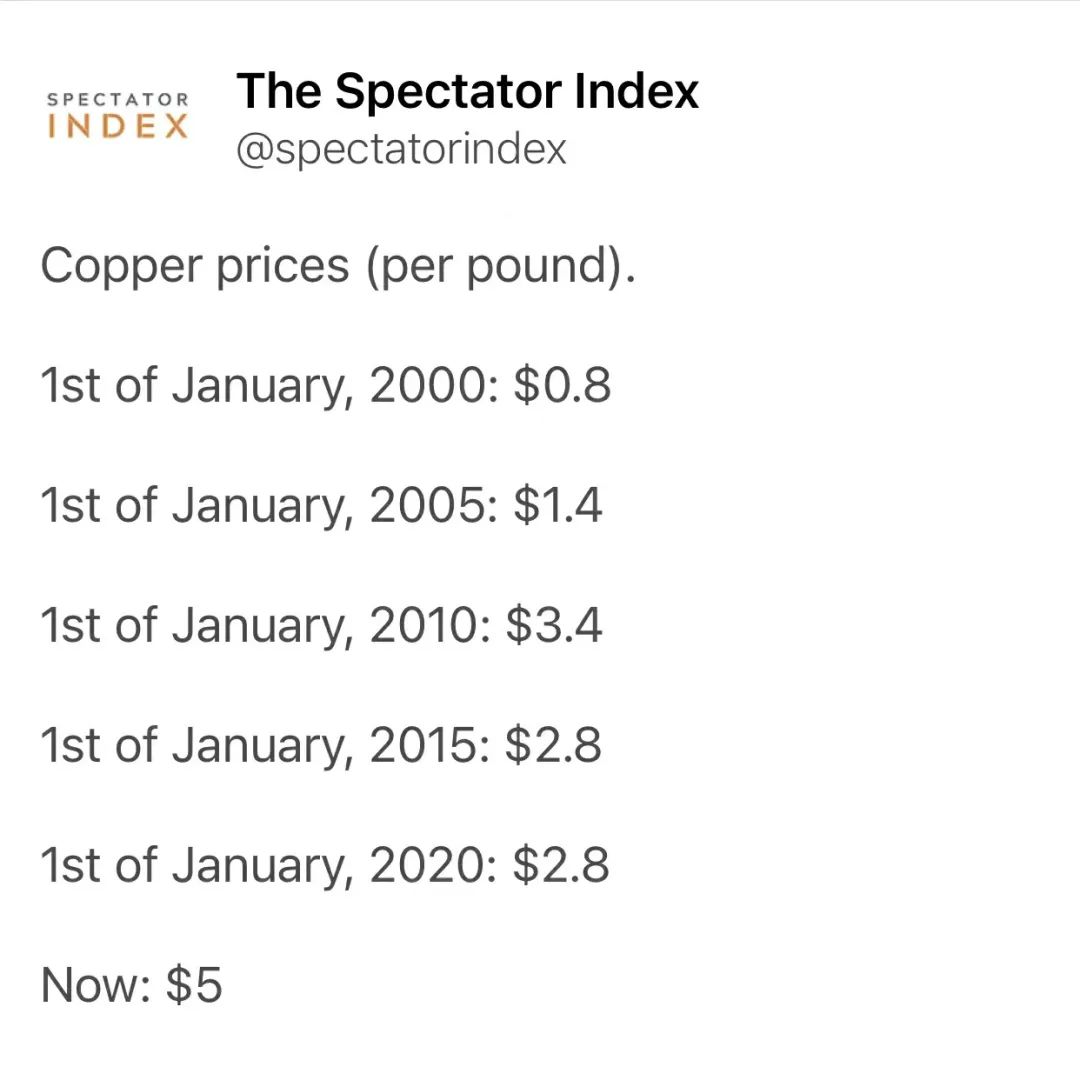Click the 2015 $2.8 price value
Viewport: 1080px width, 1067px height.
[x=553, y=745]
